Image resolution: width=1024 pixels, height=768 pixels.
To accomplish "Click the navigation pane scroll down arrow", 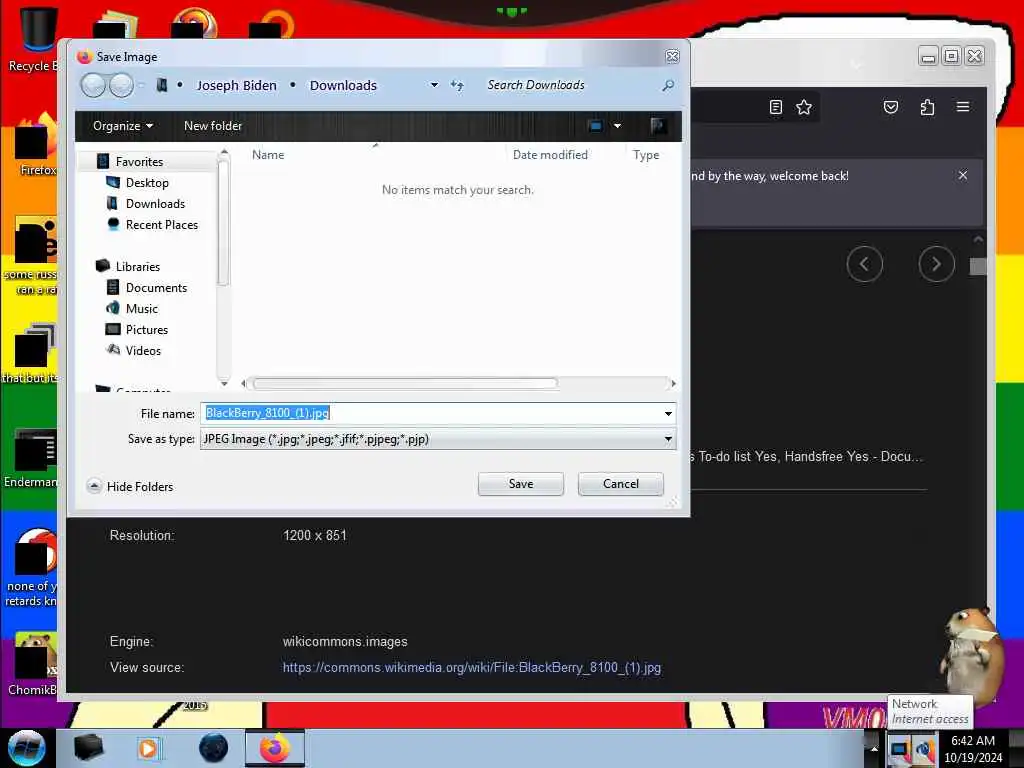I will click(x=224, y=382).
